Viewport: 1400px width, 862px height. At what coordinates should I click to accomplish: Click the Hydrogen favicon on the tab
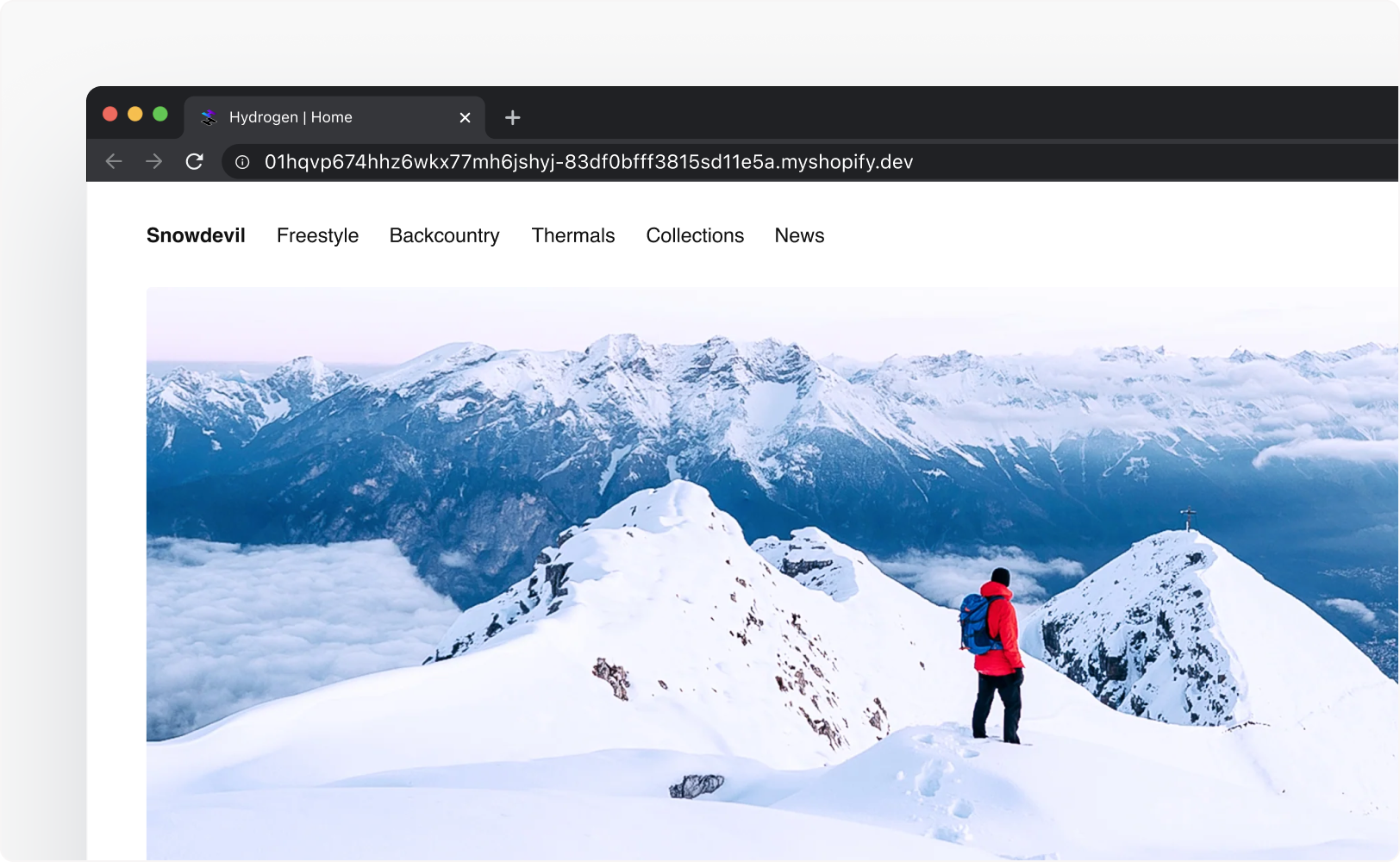pyautogui.click(x=208, y=116)
